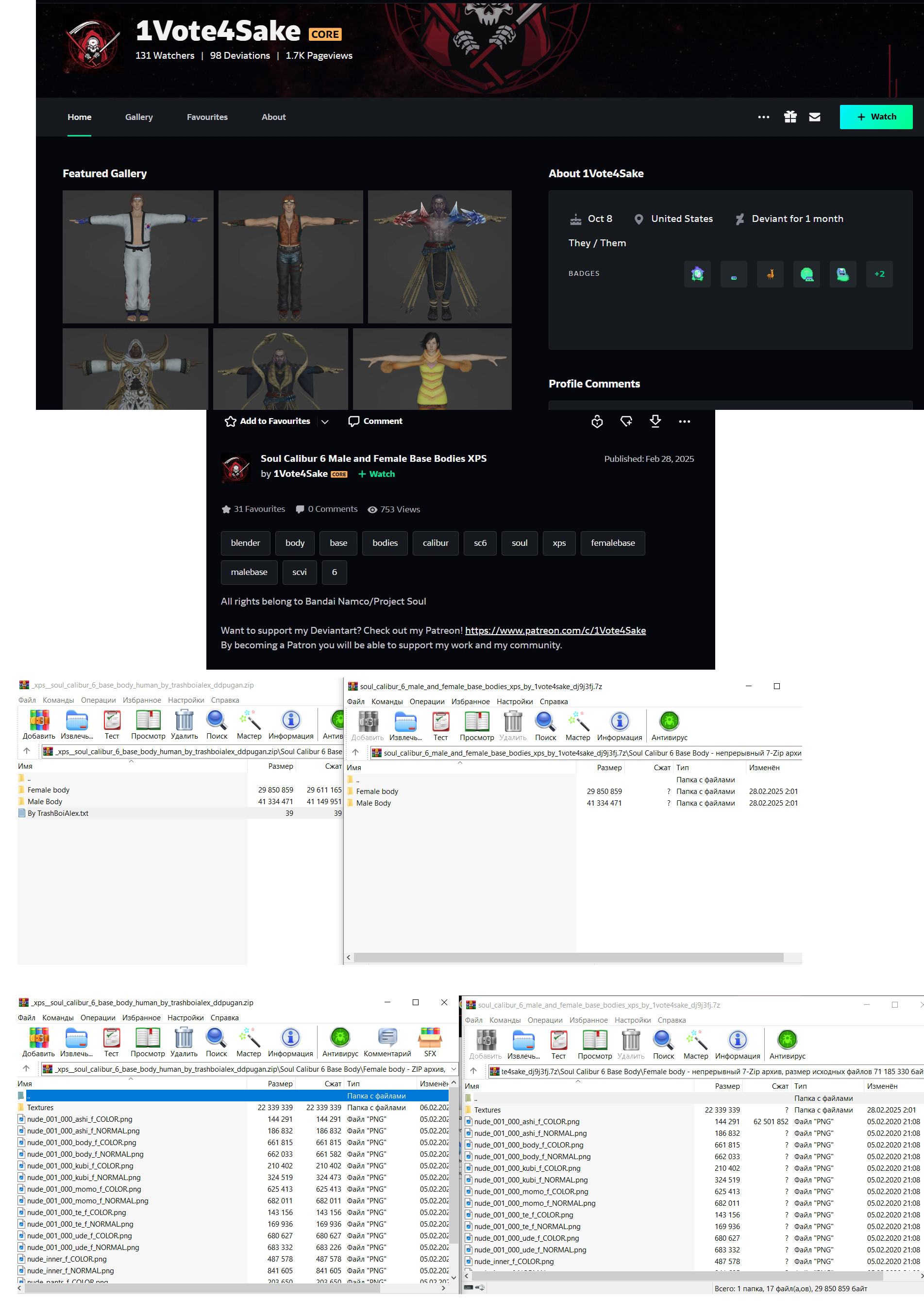
Task: Click Извлечь icon in 7z window listing PNG files
Action: tap(523, 1045)
